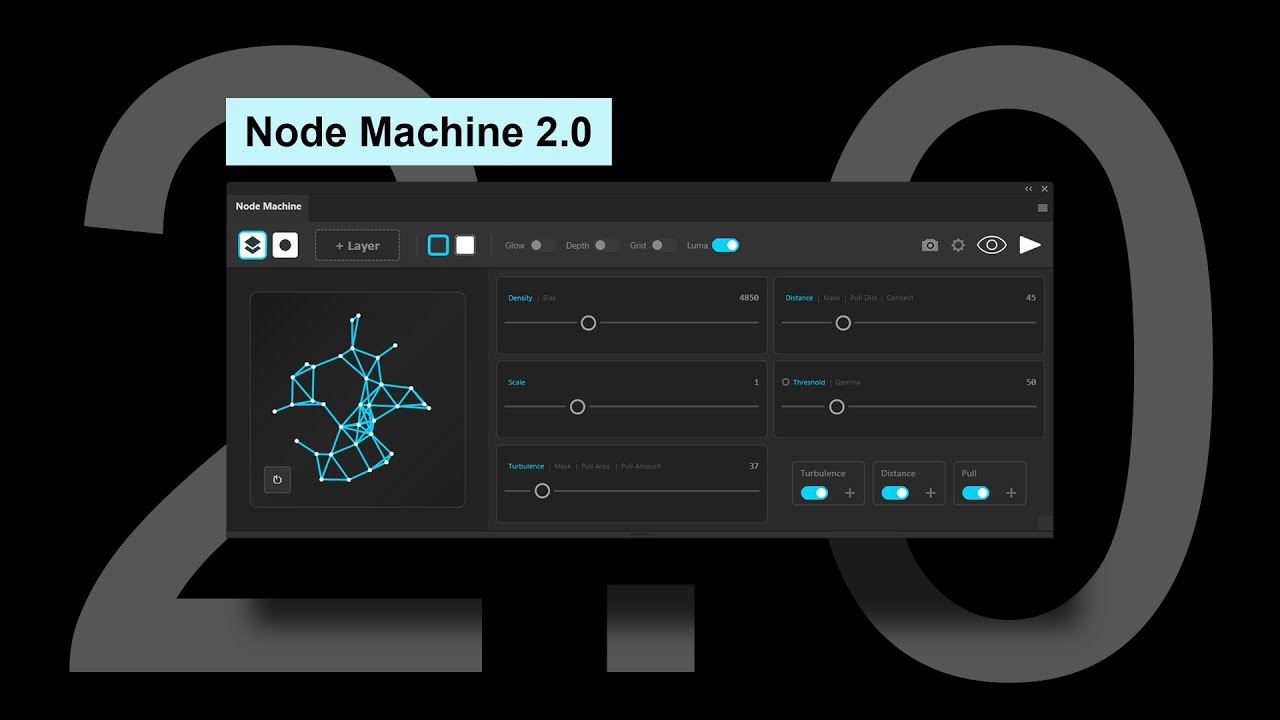1280x720 pixels.
Task: Click plus icon in Turbulence animation box
Action: point(850,493)
